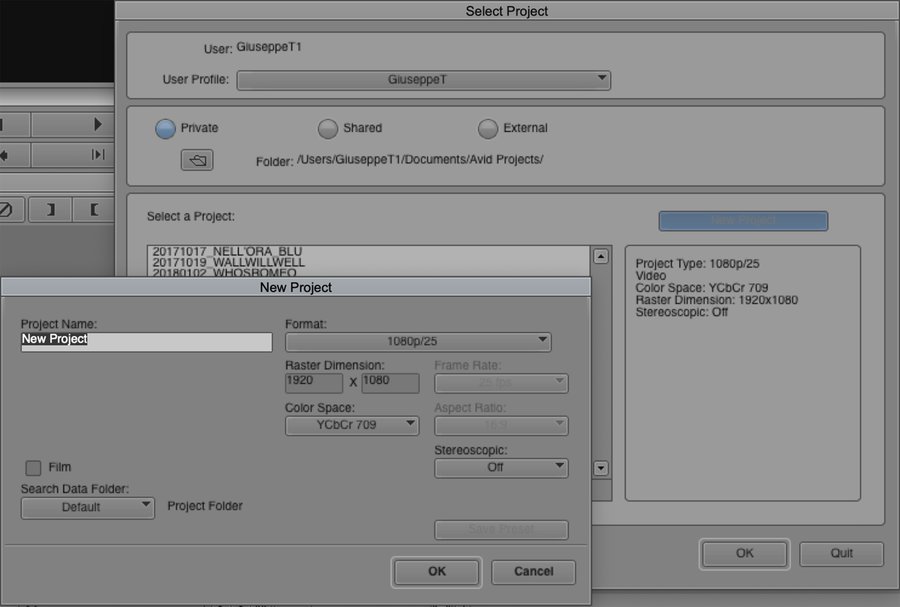Select project 20171017_NELL'ORA_BLU in list
This screenshot has width=900, height=607.
coord(226,251)
